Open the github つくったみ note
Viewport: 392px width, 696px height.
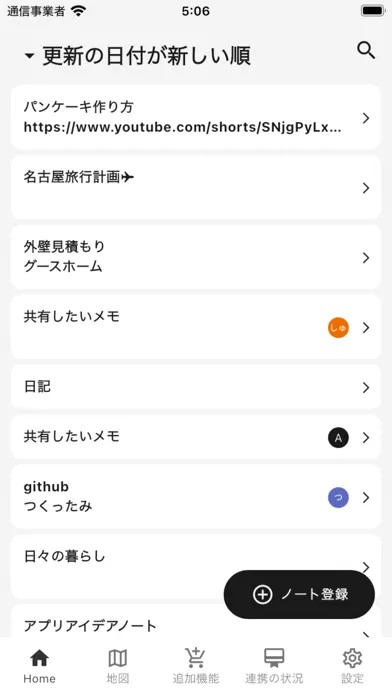196,497
